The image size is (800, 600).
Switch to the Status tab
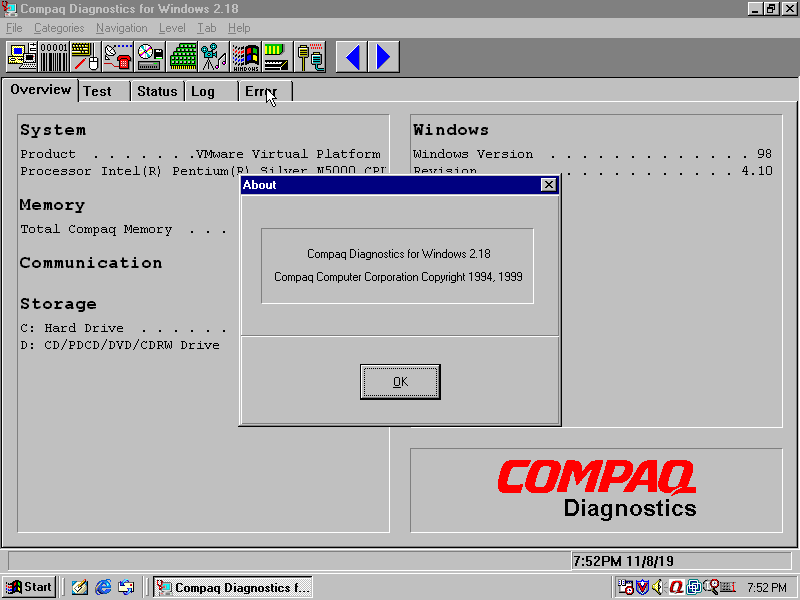pyautogui.click(x=157, y=91)
